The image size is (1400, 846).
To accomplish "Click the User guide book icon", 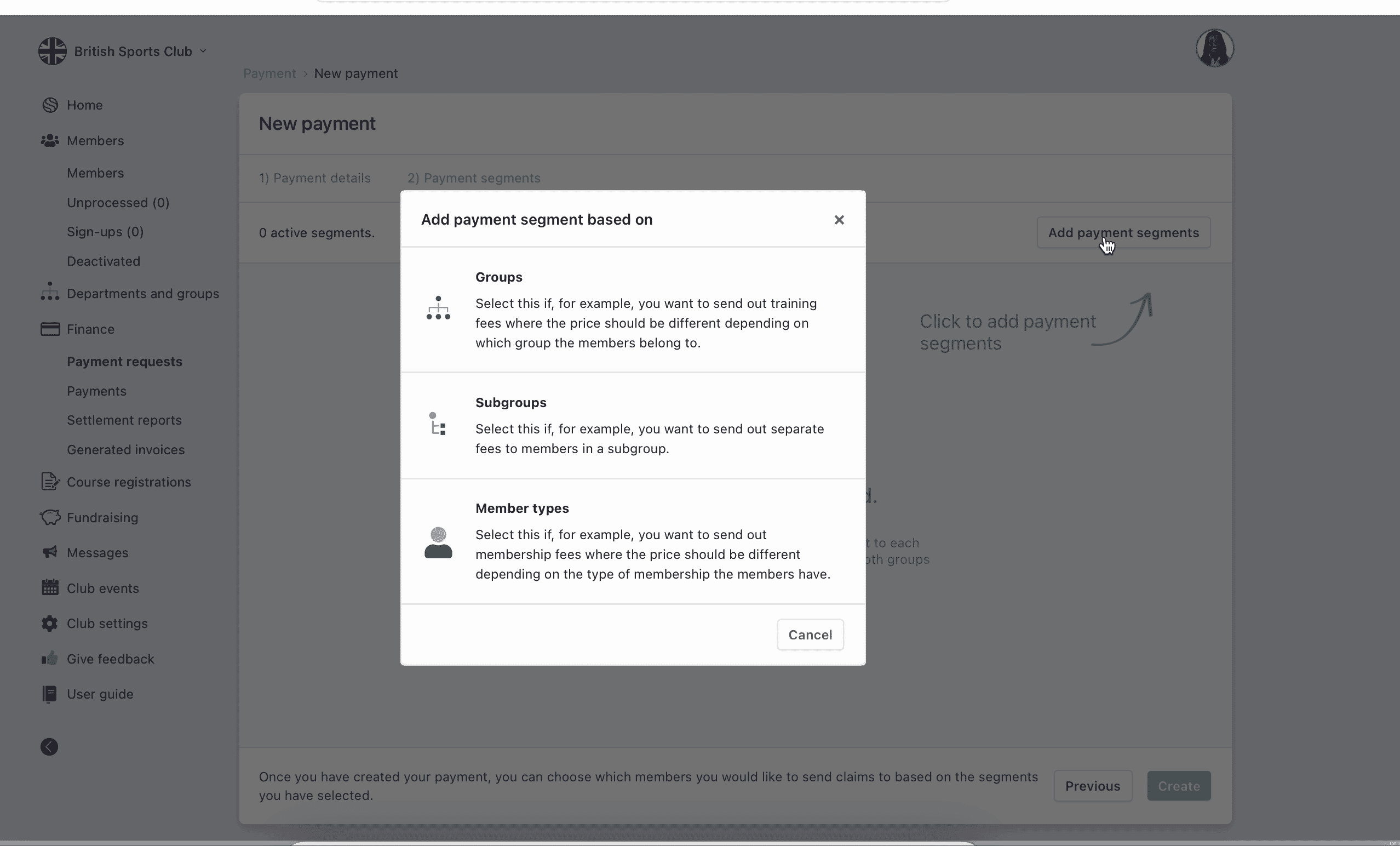I will (x=50, y=694).
